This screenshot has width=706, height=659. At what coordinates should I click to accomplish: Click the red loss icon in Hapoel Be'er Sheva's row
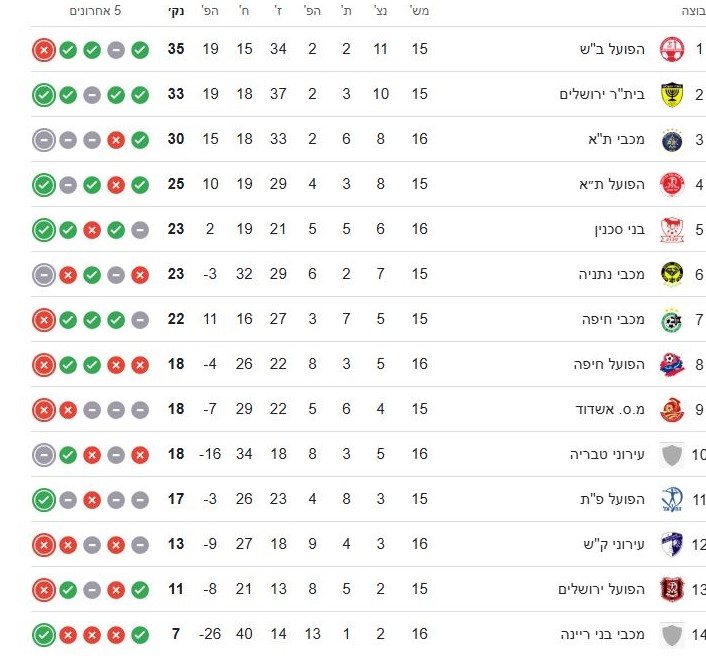[x=43, y=49]
